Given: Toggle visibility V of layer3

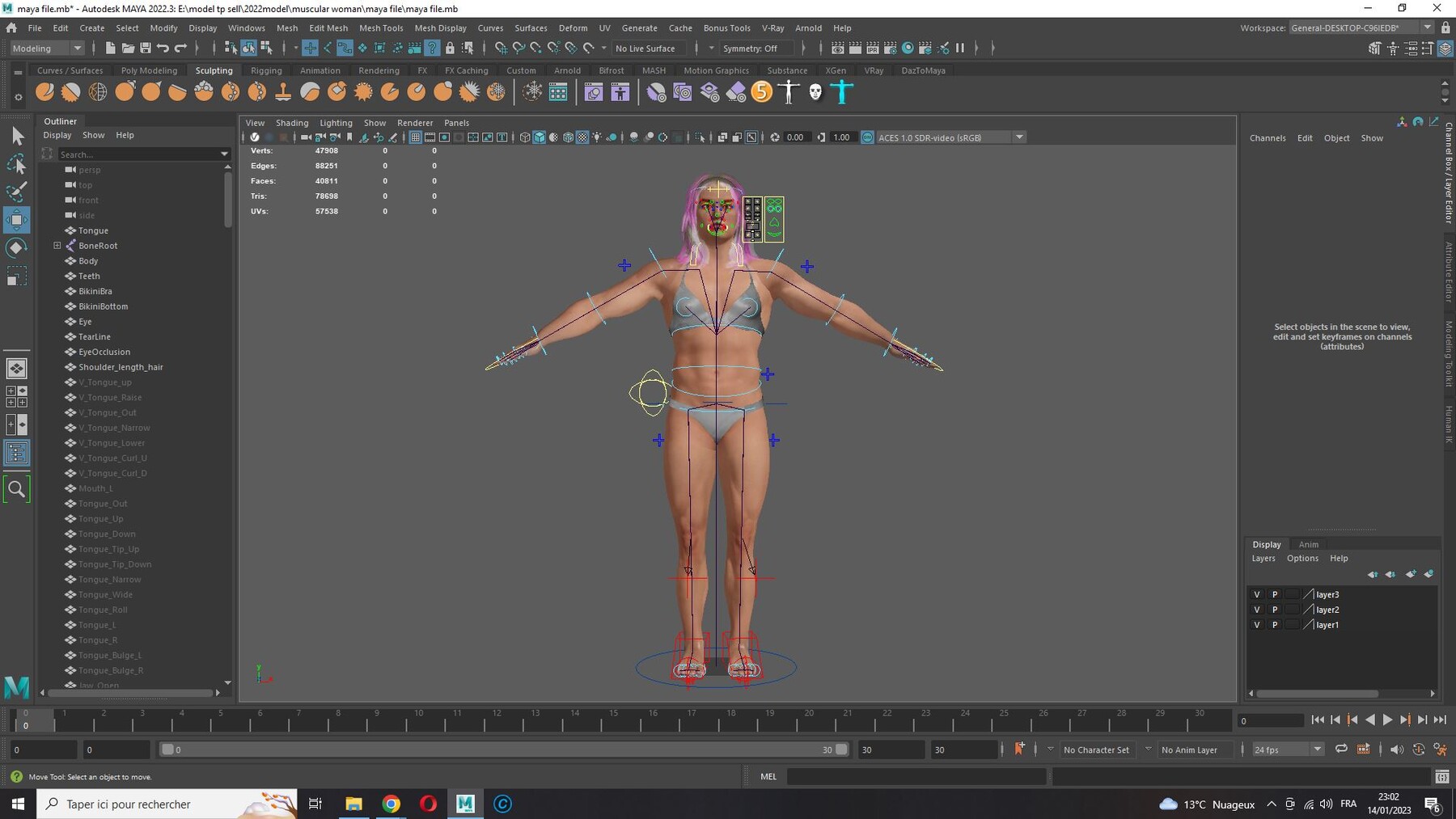Looking at the screenshot, I should [x=1257, y=594].
